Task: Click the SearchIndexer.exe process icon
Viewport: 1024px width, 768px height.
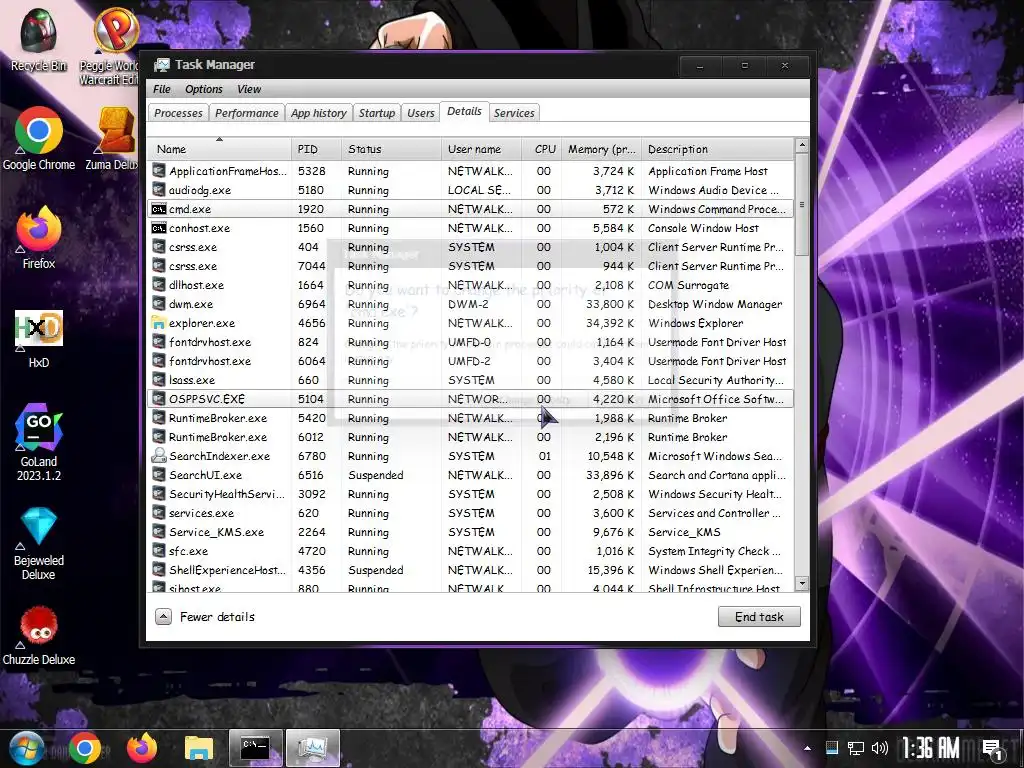Action: [x=159, y=456]
